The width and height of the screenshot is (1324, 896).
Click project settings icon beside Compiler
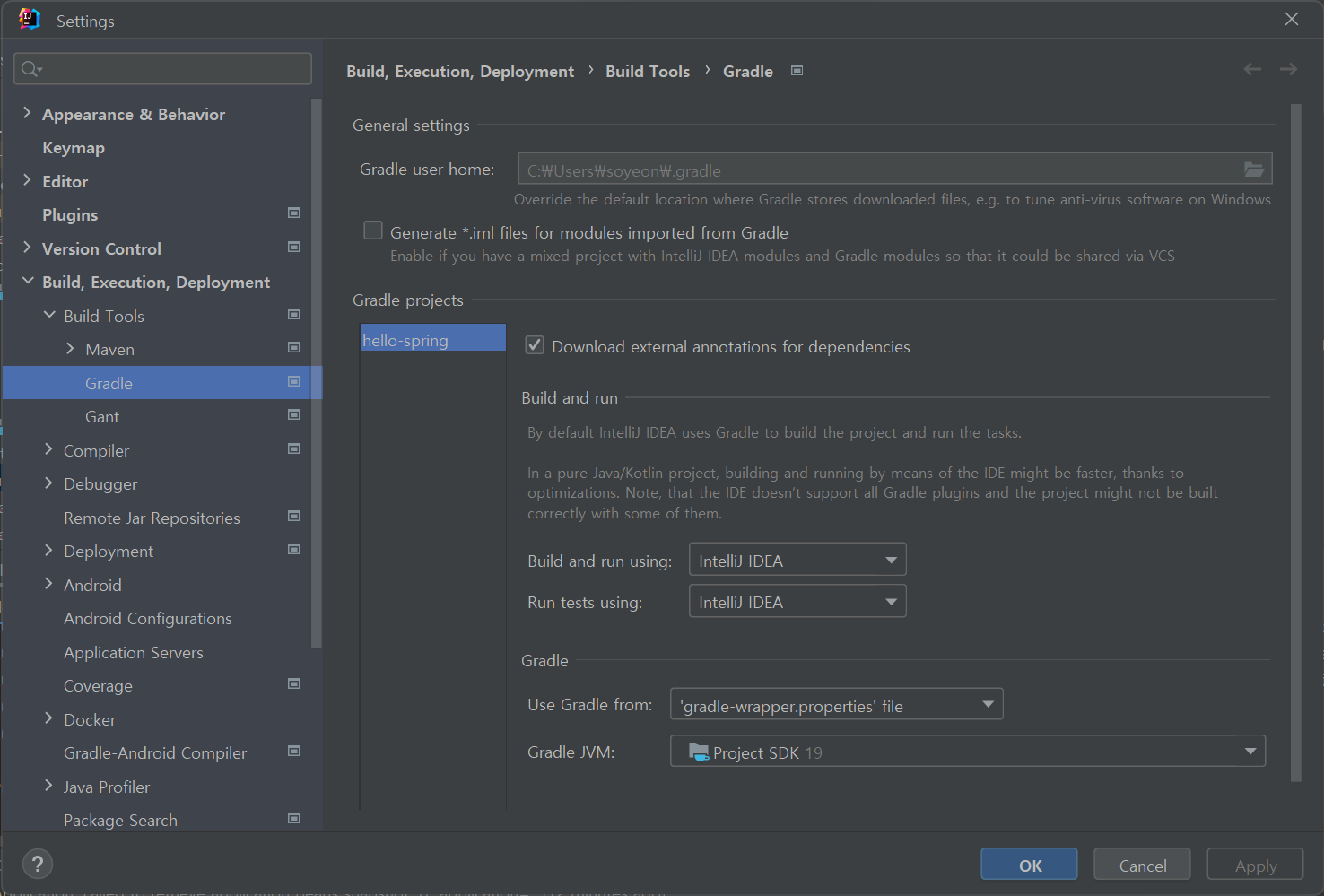click(x=293, y=448)
